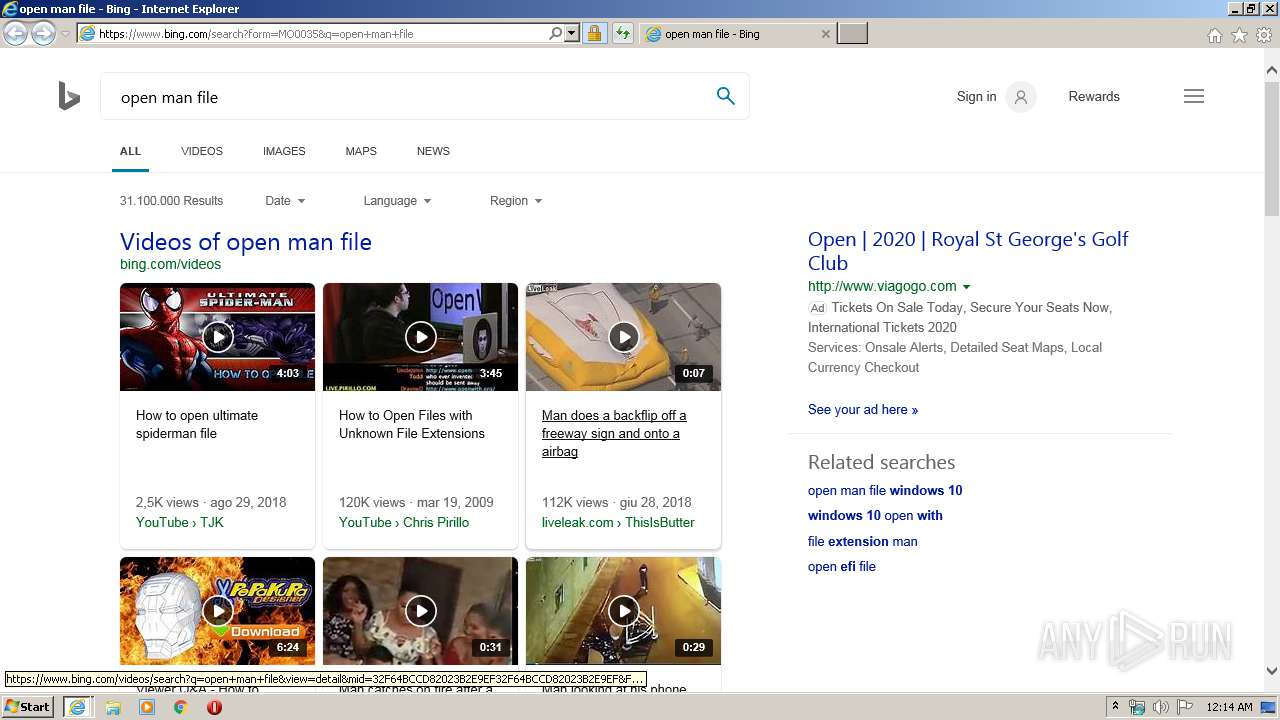Select the 'open man file - Bing' browser tab
Viewport: 1280px width, 720px height.
coord(737,34)
